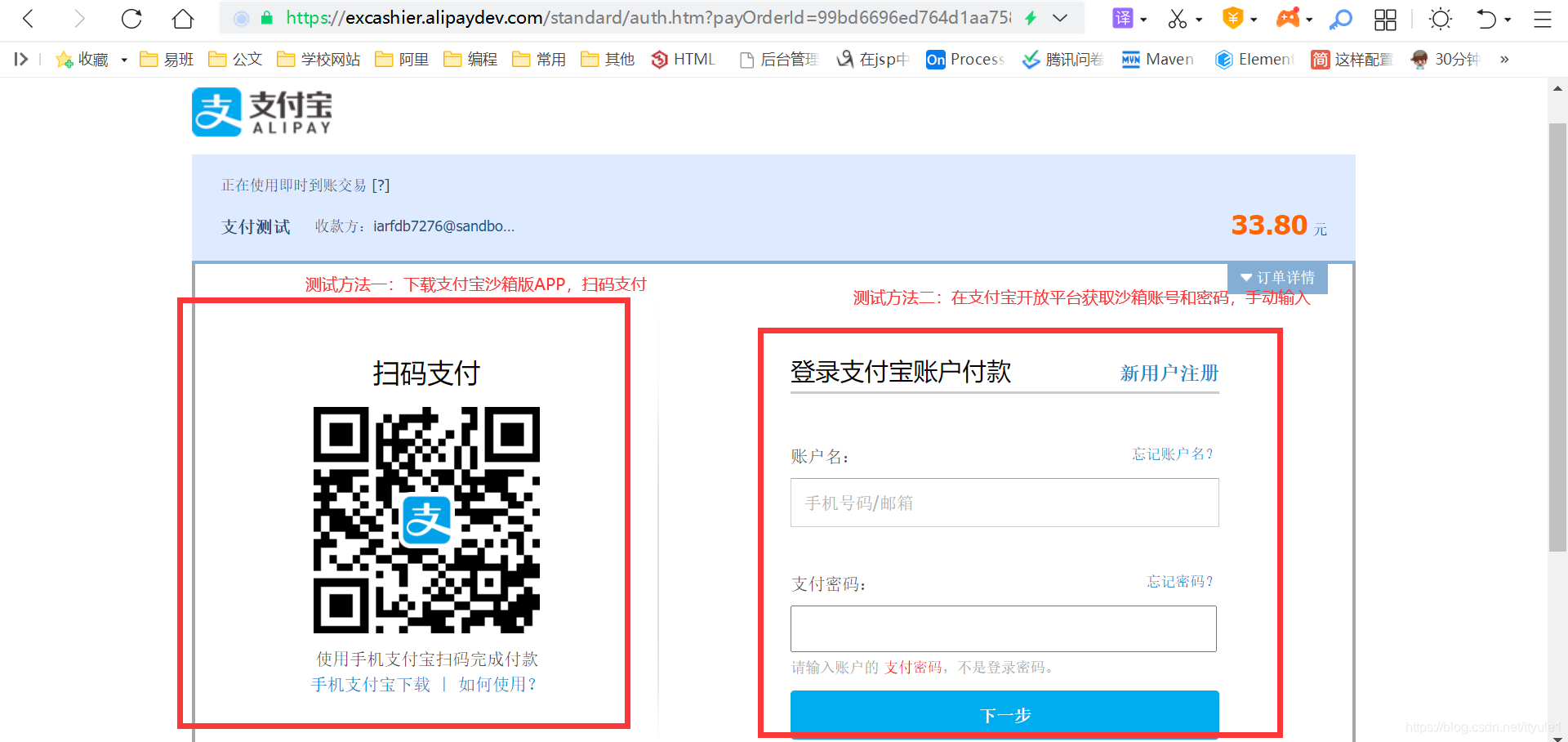Click the 忘记密码? link

tap(1180, 581)
